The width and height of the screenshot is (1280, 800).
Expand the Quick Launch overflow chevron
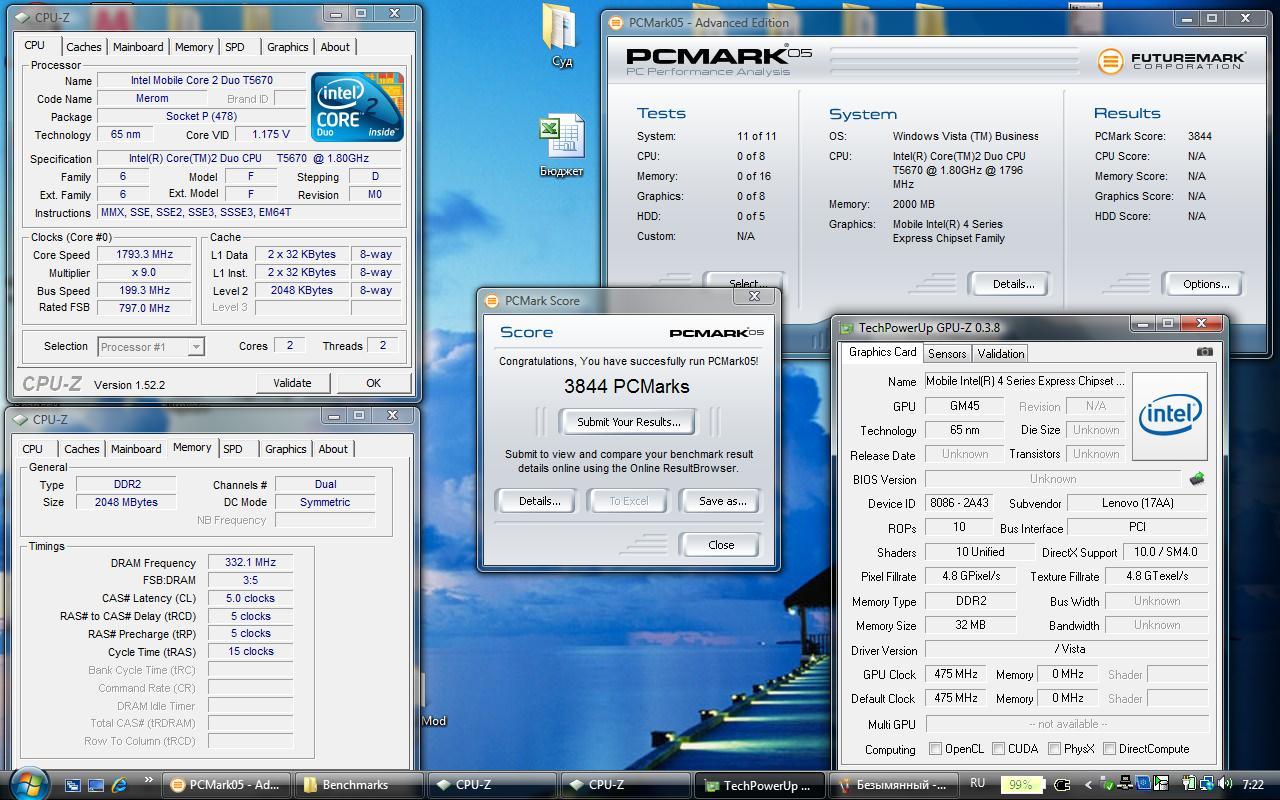coord(149,780)
